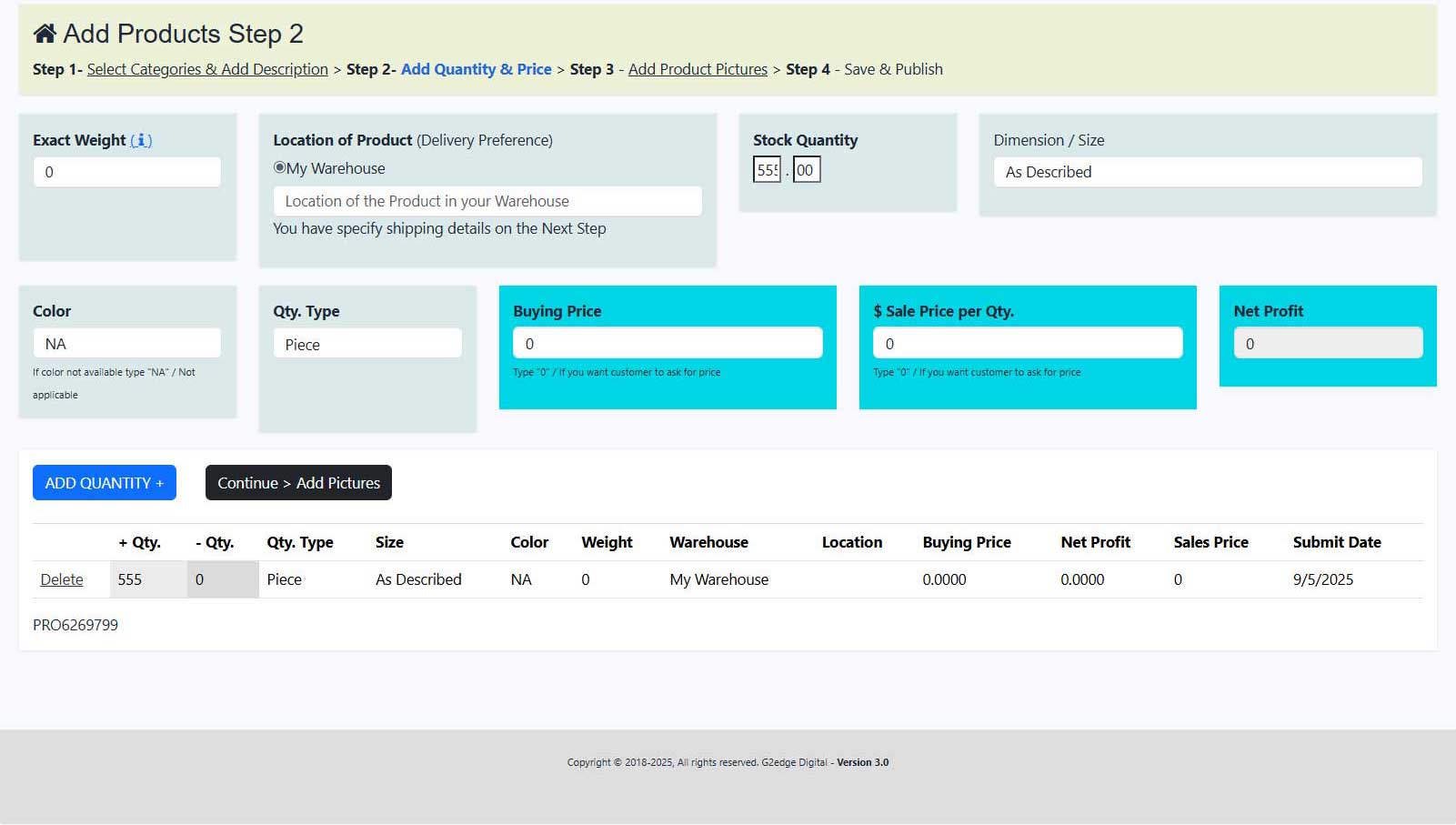Click the Net Profit value 0.0000 in table
The height and width of the screenshot is (825, 1456).
(1082, 579)
